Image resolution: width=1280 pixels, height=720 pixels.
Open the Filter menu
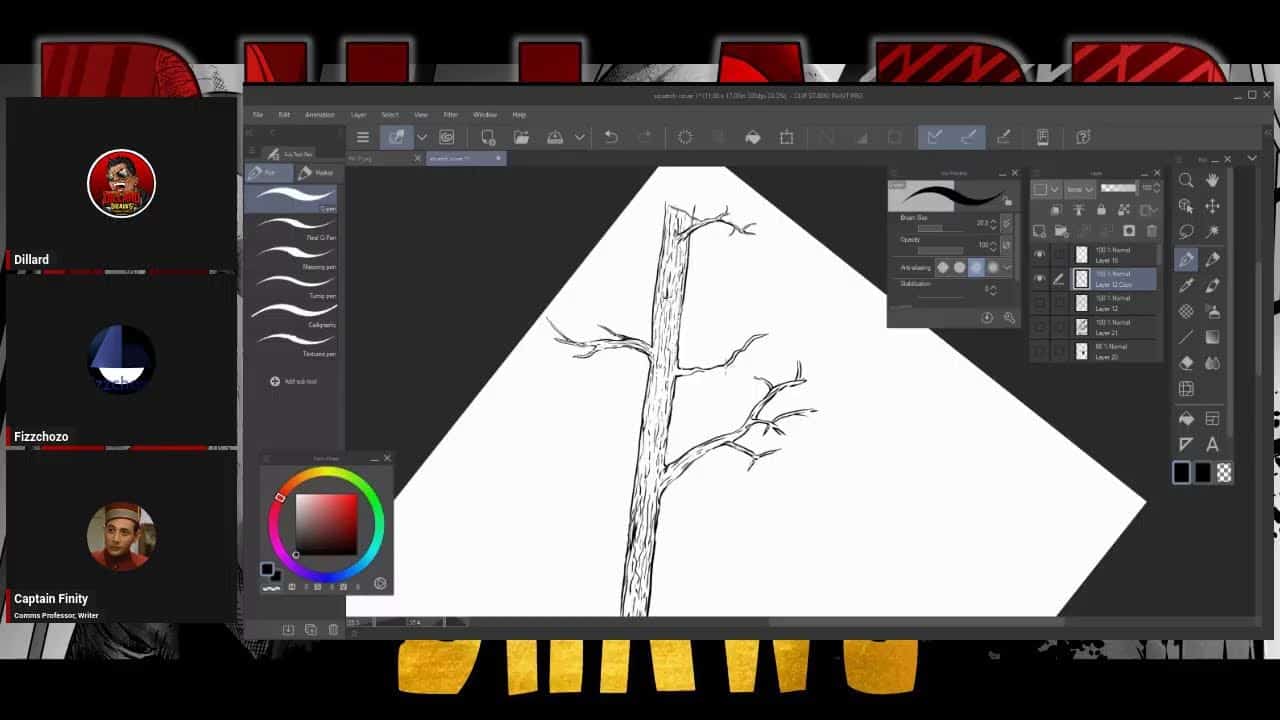click(450, 115)
